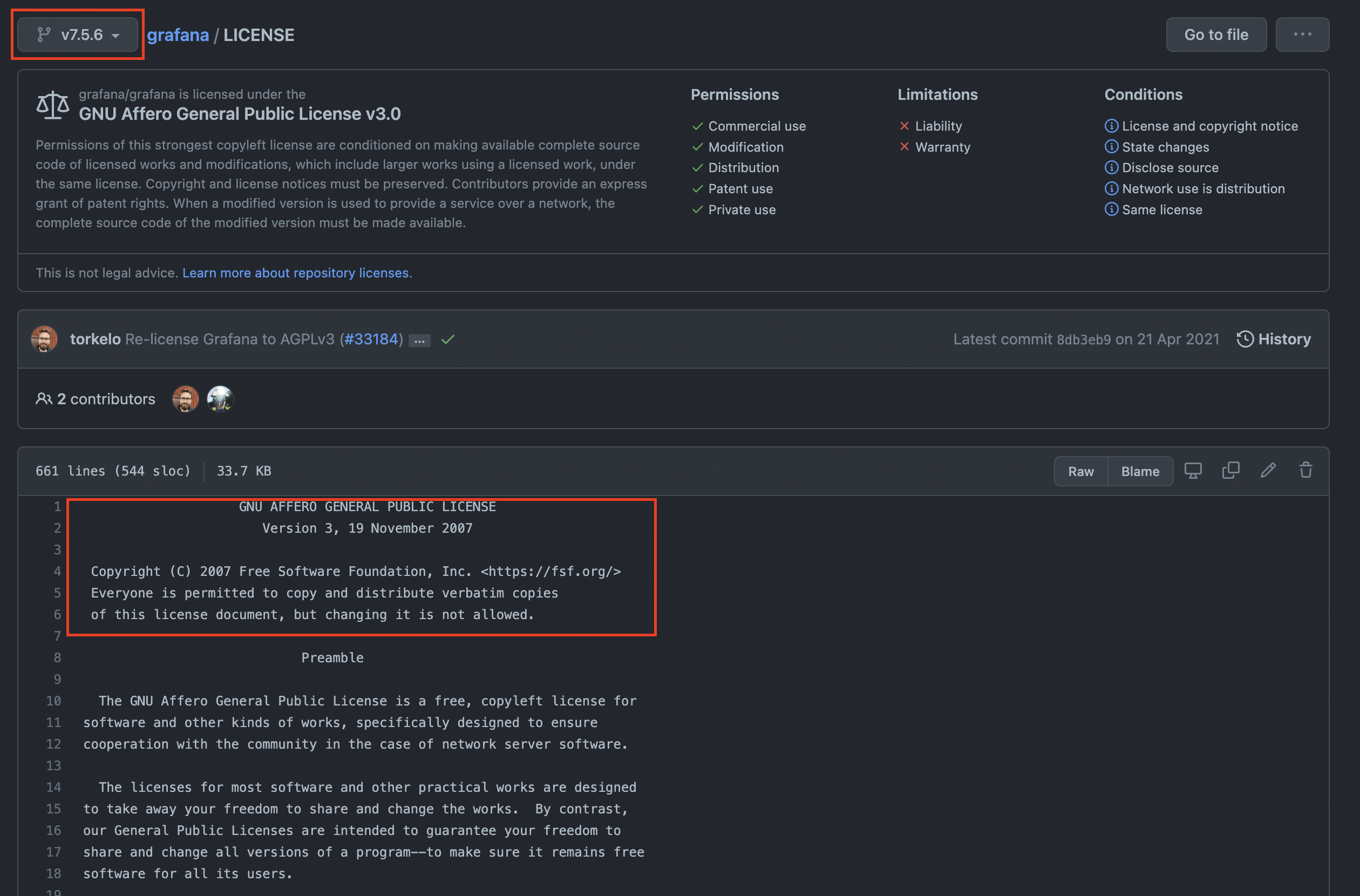Follow the Learn more about repository licenses link
This screenshot has height=896, width=1360.
296,273
